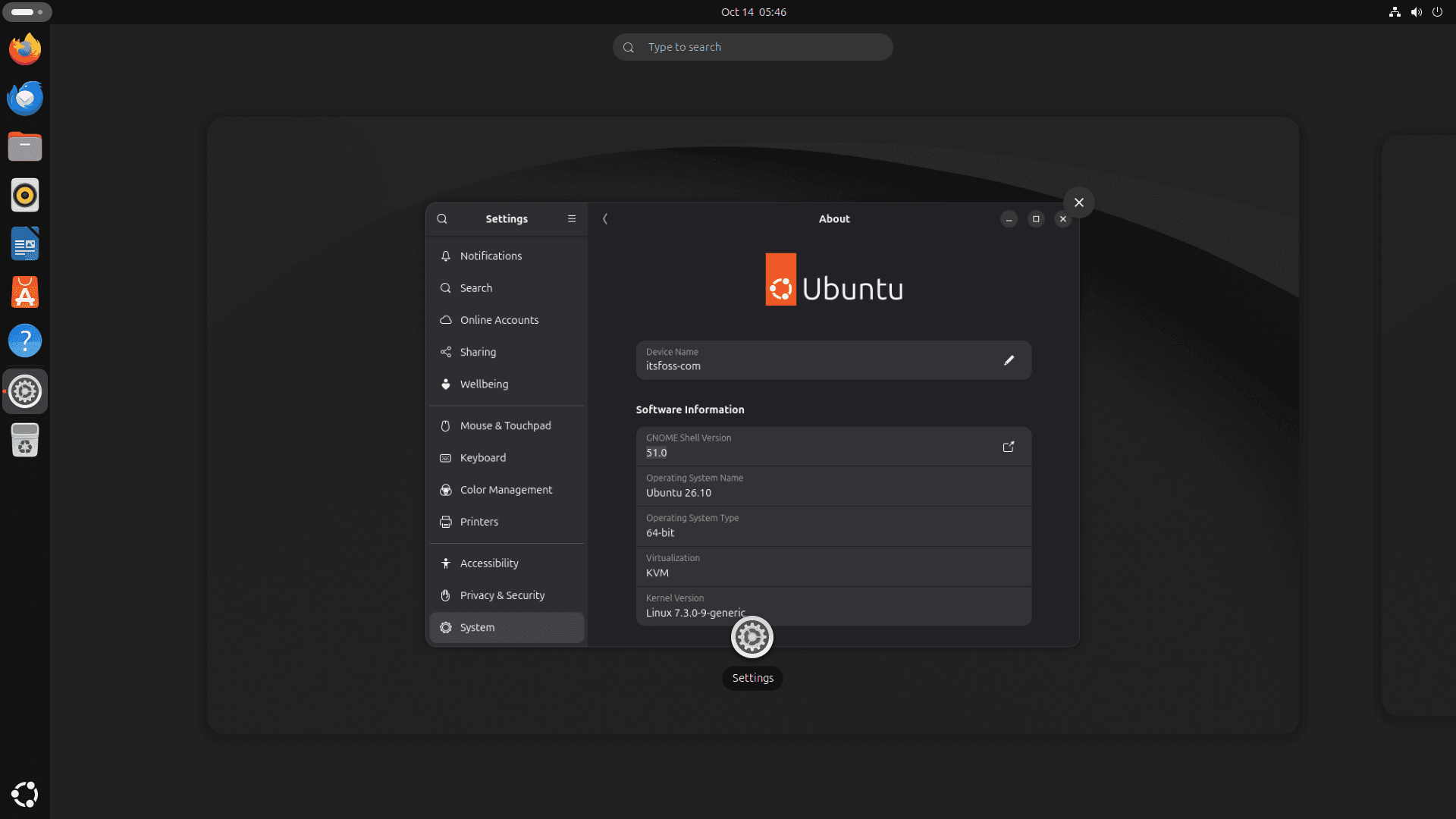
Task: Switch to the adjacent workspace thumbnail
Action: 1418,425
